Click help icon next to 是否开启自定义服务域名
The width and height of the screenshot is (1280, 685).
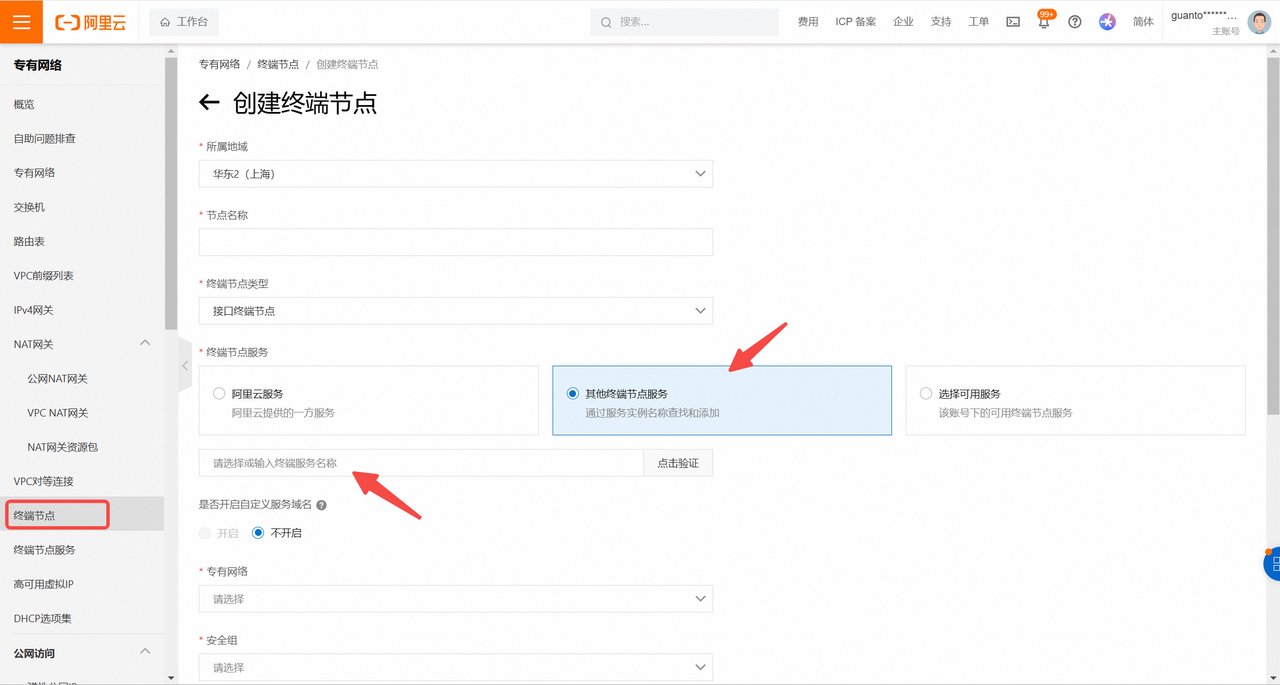[321, 506]
